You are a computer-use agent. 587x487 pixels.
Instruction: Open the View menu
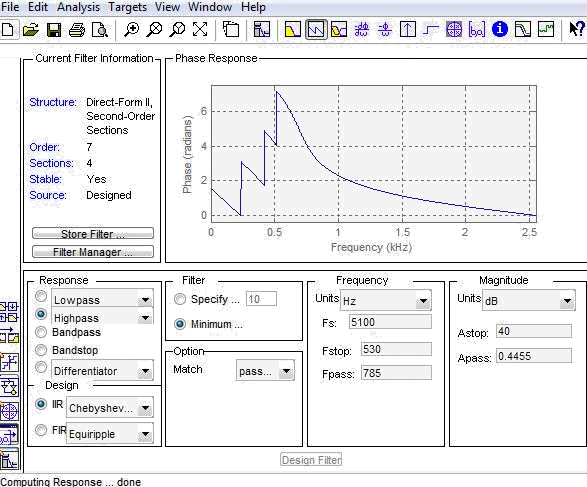[x=167, y=7]
